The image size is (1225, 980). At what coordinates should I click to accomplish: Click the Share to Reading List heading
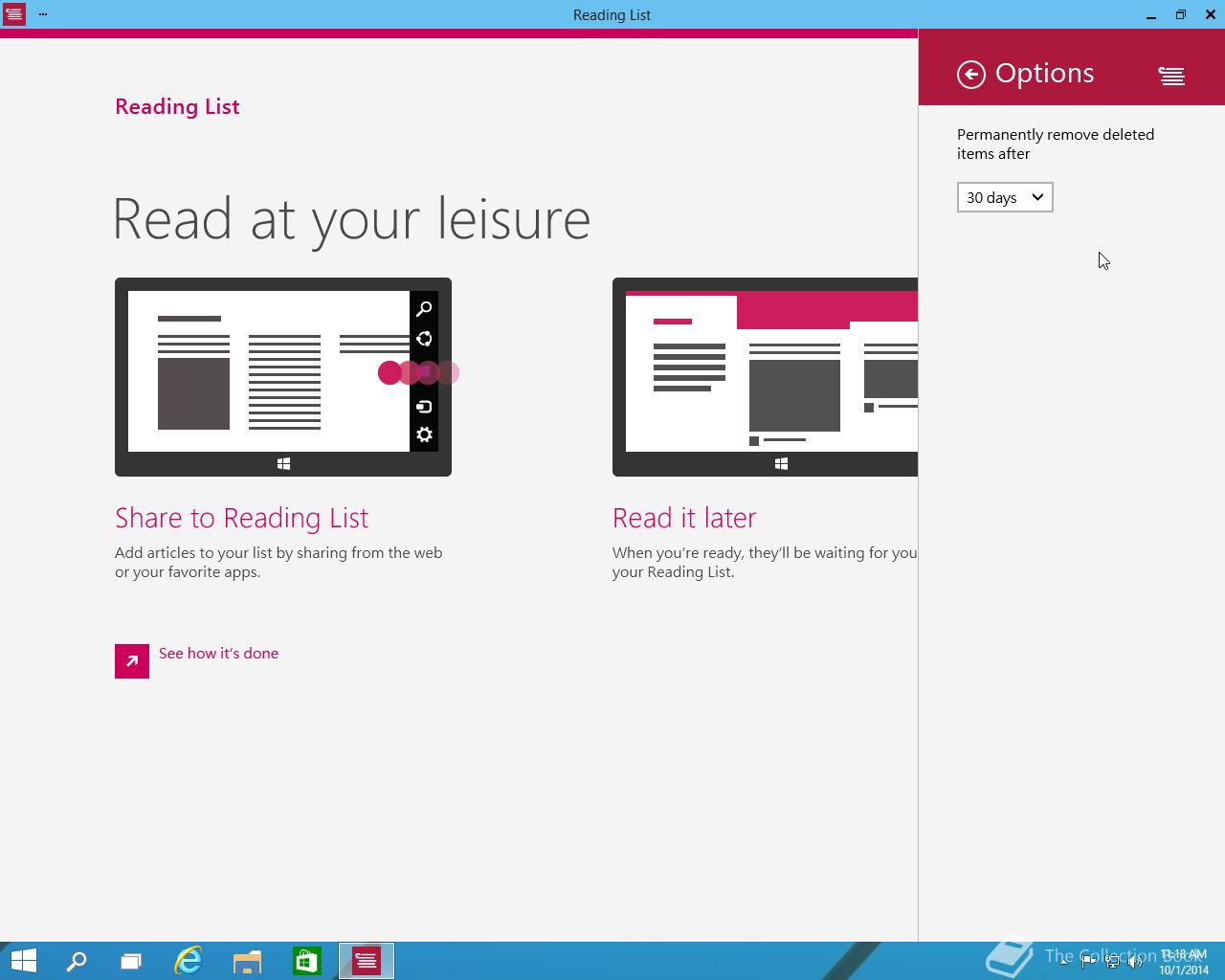click(x=241, y=518)
